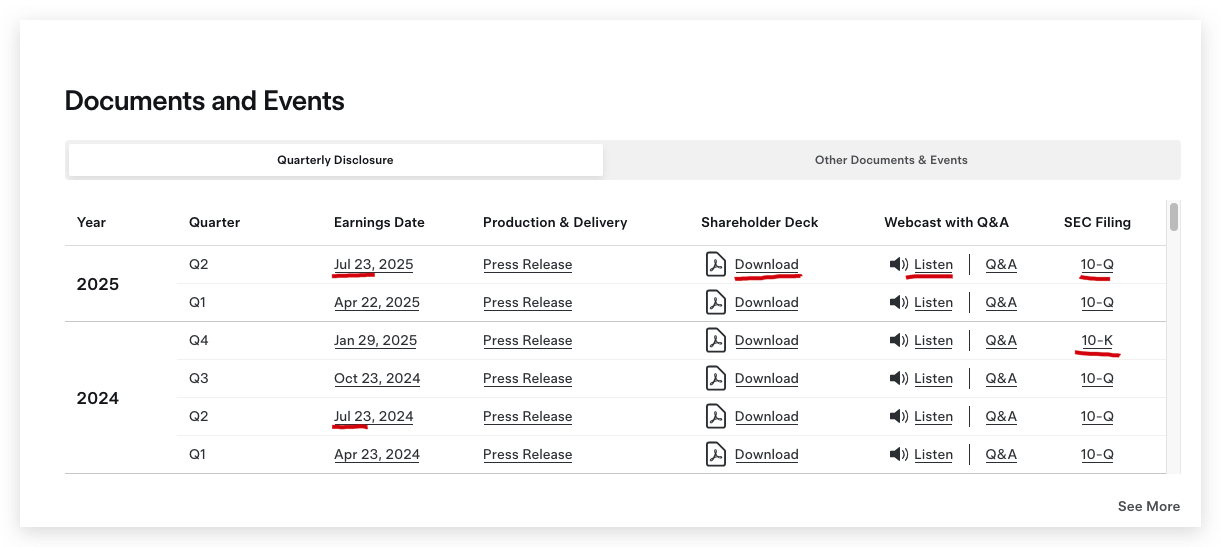Open Press Release for Q2 2024
This screenshot has width=1221, height=547.
(x=527, y=417)
